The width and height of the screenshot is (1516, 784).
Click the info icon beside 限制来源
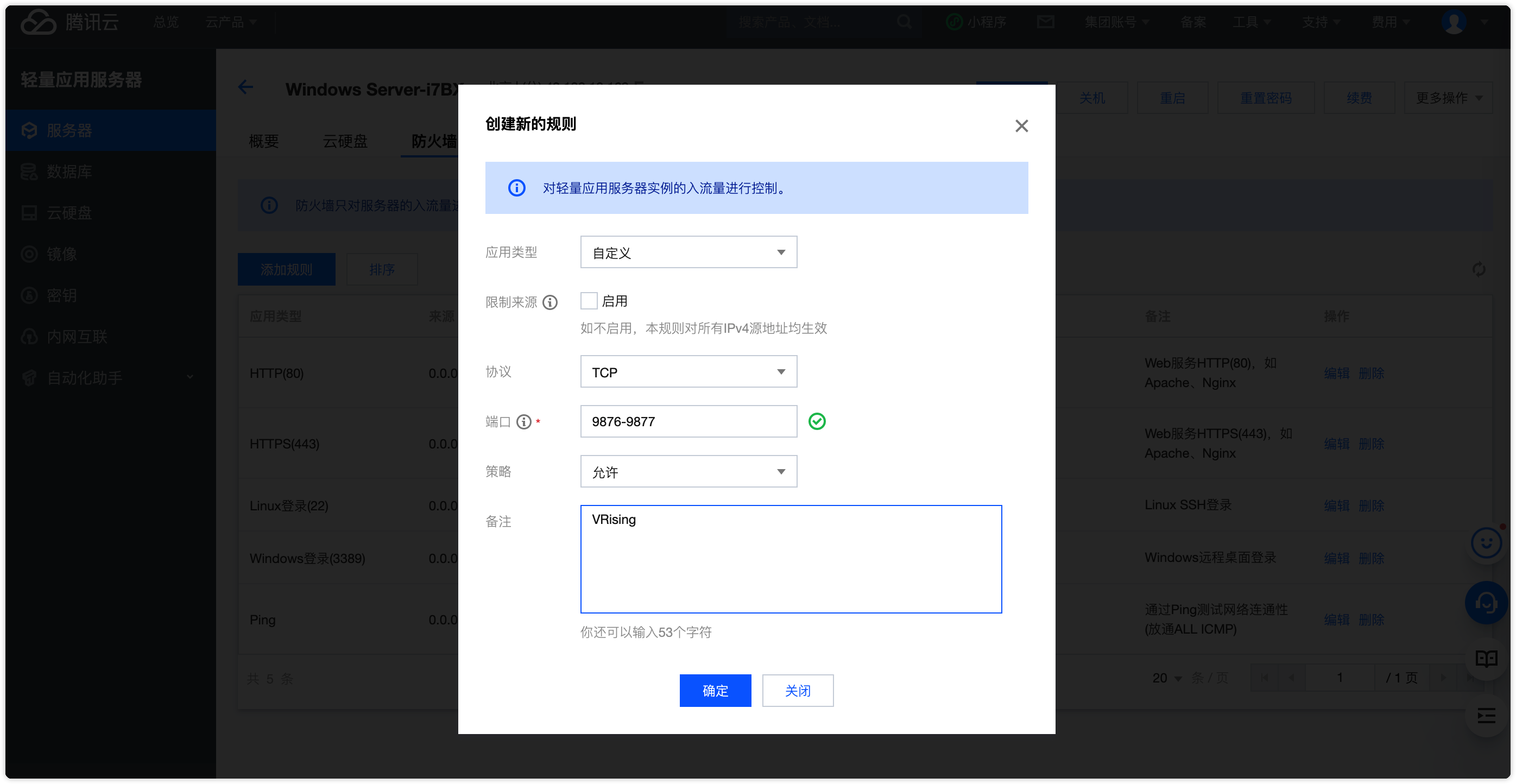549,302
